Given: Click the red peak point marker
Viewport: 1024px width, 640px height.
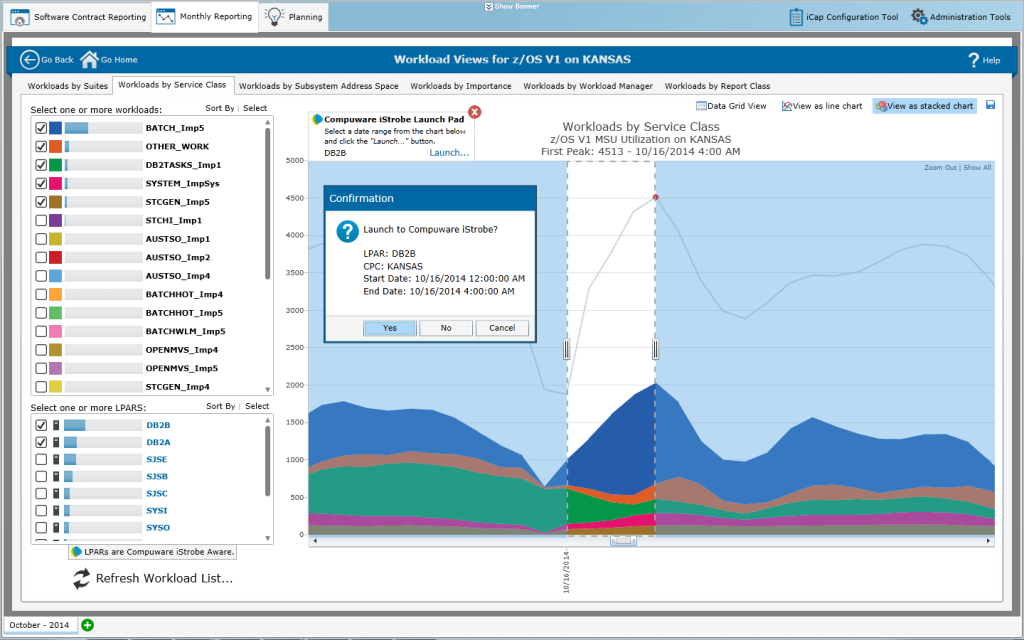Looking at the screenshot, I should pos(656,197).
